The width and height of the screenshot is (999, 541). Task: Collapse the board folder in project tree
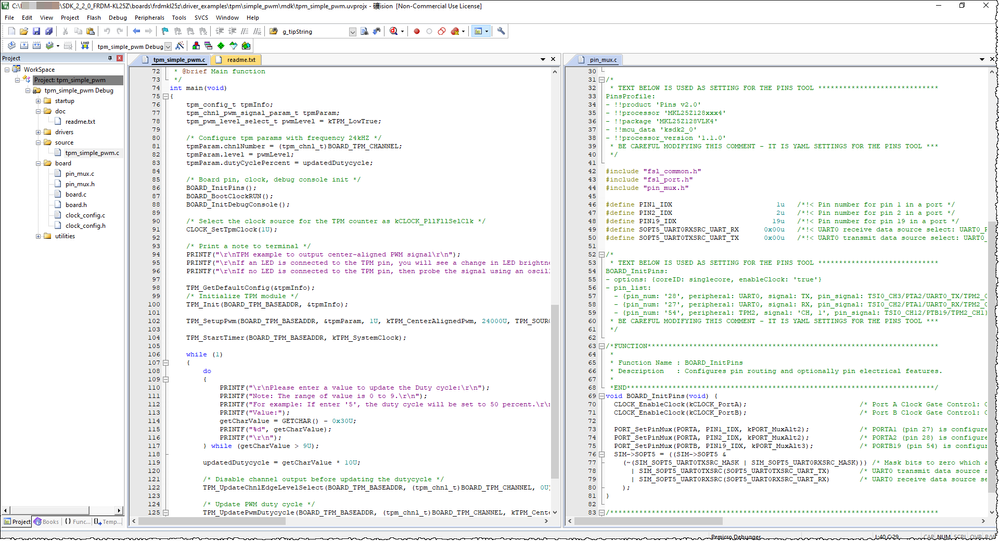coord(36,163)
